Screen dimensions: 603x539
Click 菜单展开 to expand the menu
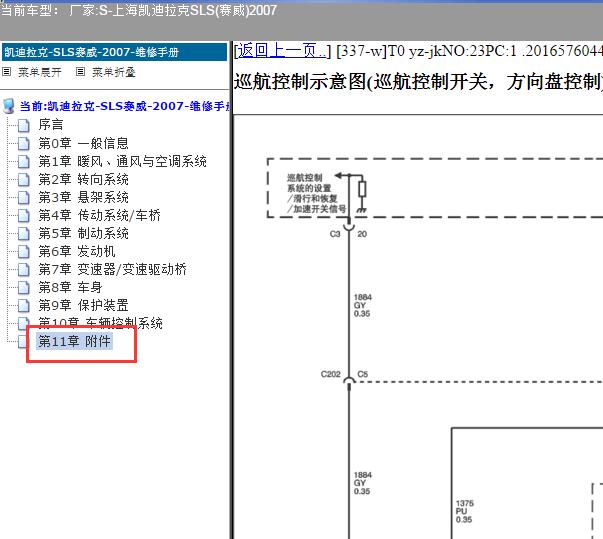[x=40, y=72]
